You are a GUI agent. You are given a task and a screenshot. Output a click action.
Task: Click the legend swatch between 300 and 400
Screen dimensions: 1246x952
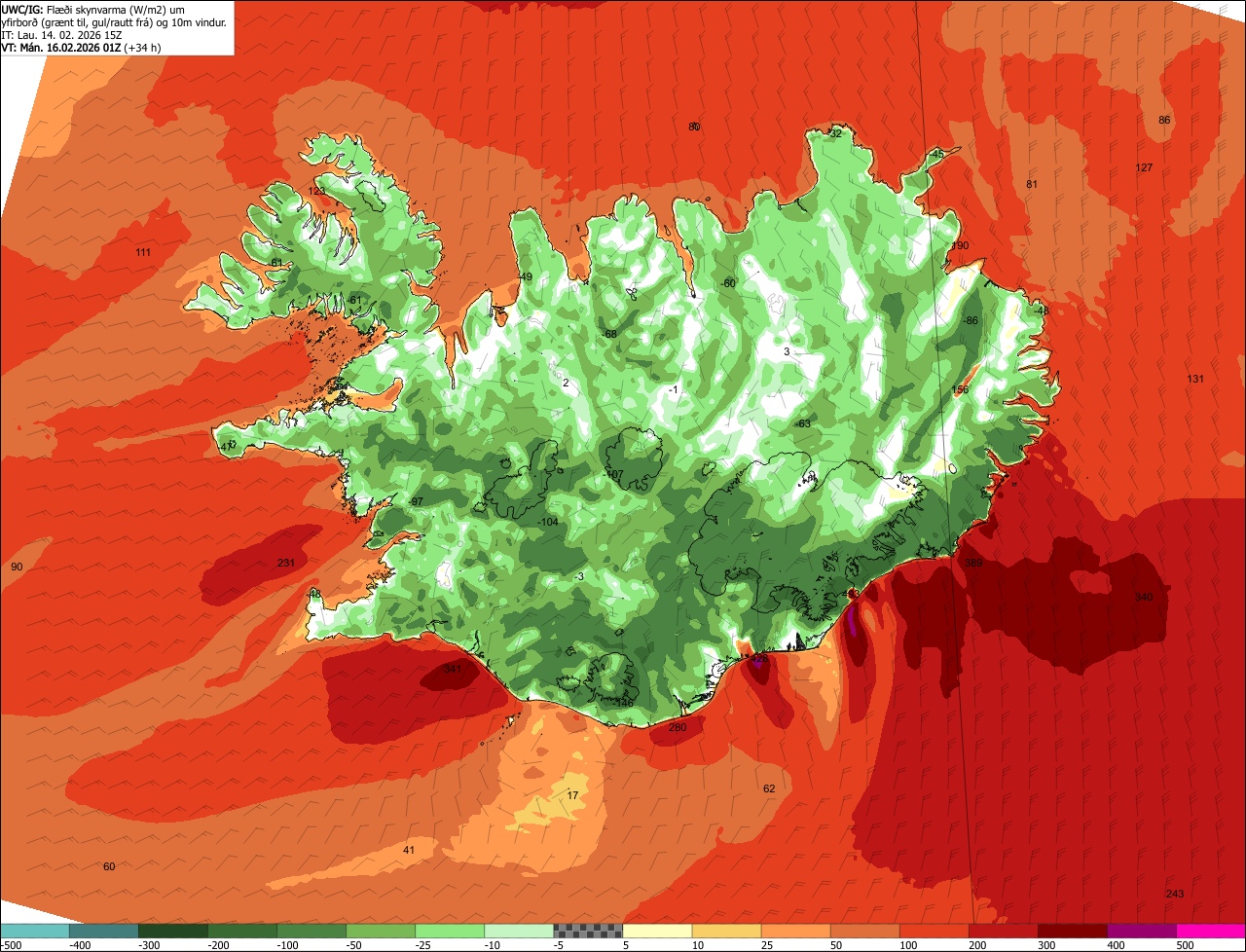pyautogui.click(x=1072, y=931)
